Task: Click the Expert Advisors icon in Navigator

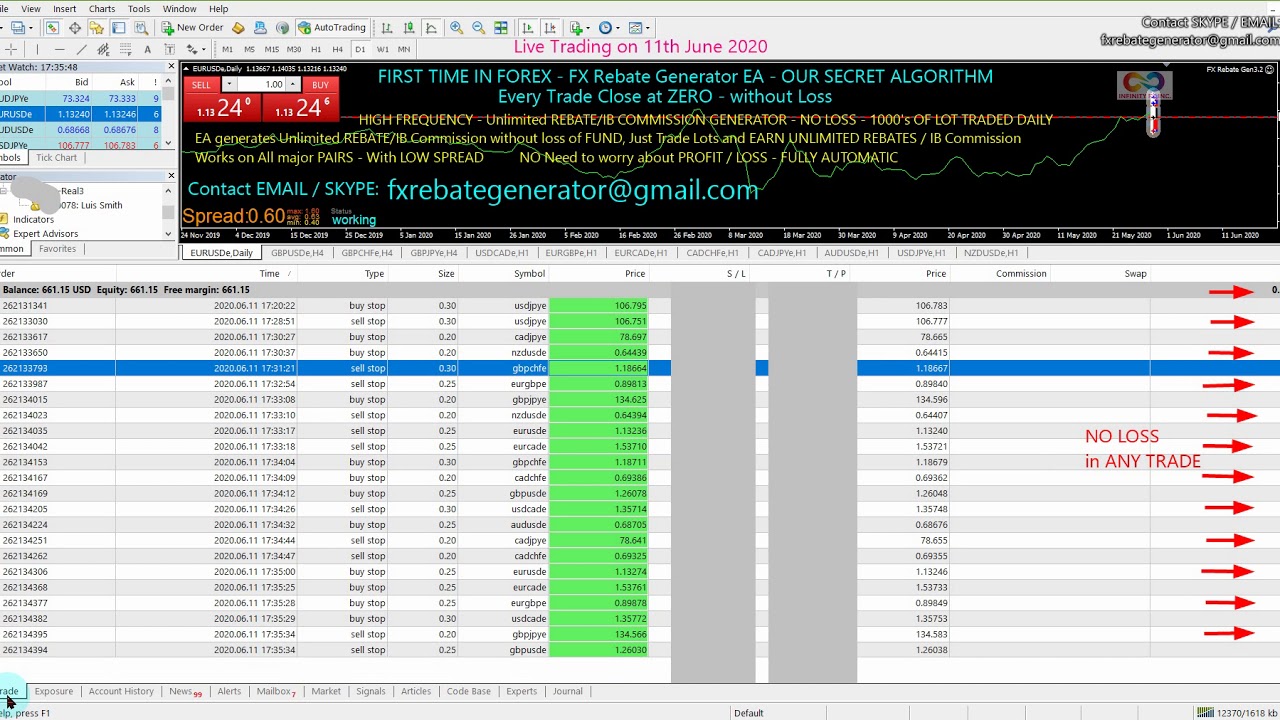Action: pyautogui.click(x=5, y=233)
